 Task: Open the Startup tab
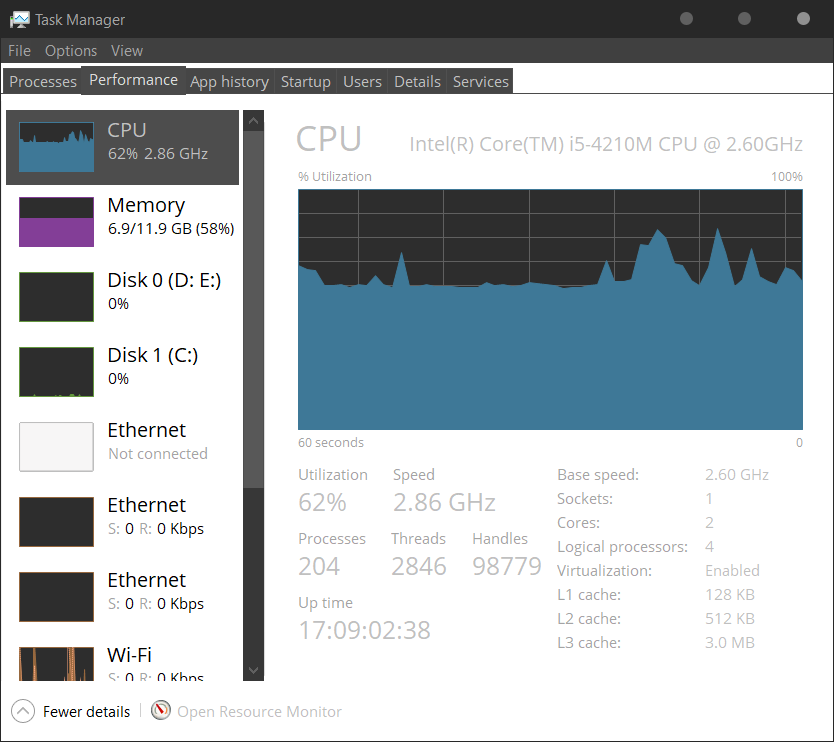[306, 81]
